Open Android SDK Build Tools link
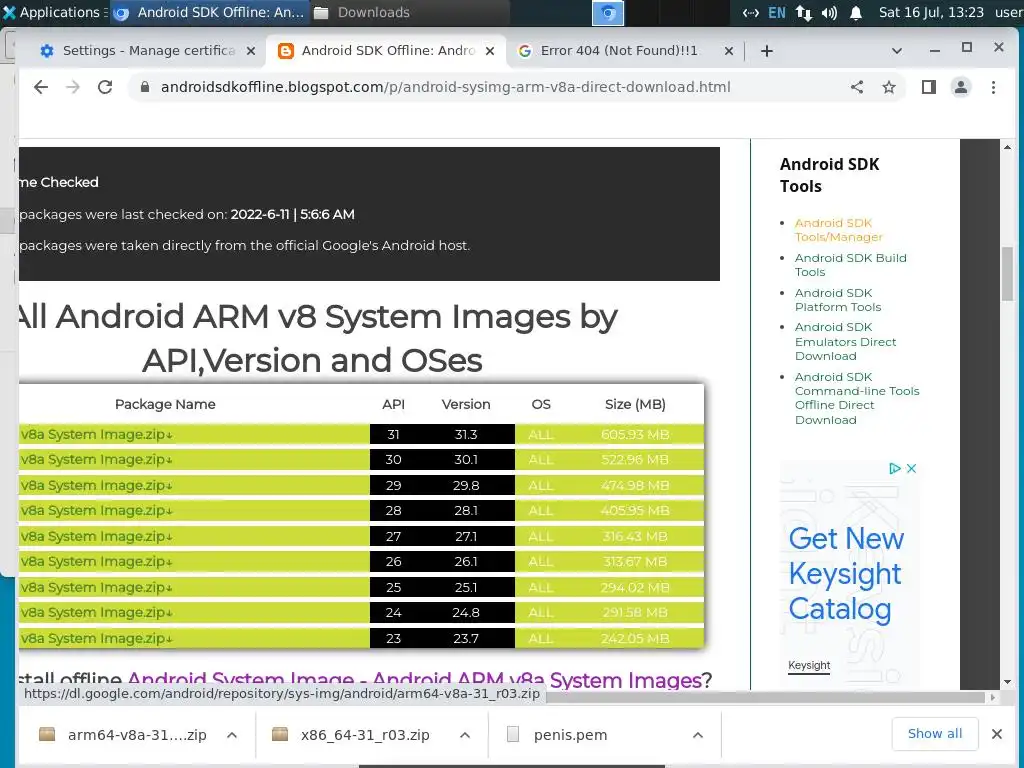This screenshot has width=1024, height=768. click(850, 264)
